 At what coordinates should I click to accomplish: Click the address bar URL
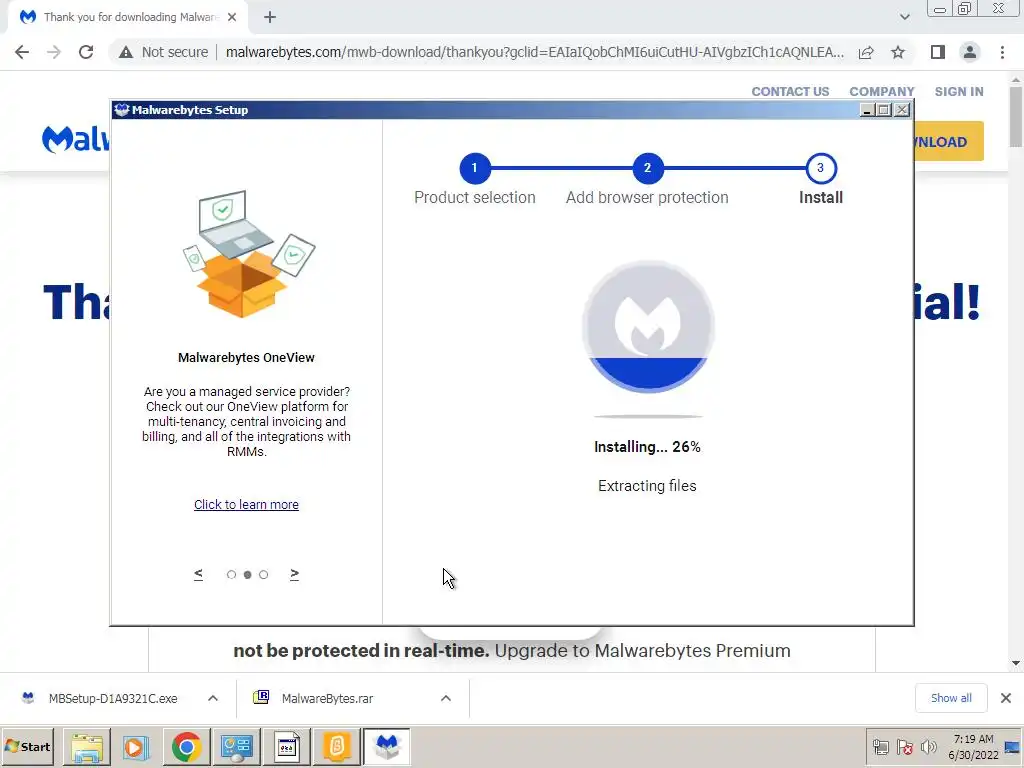point(534,52)
